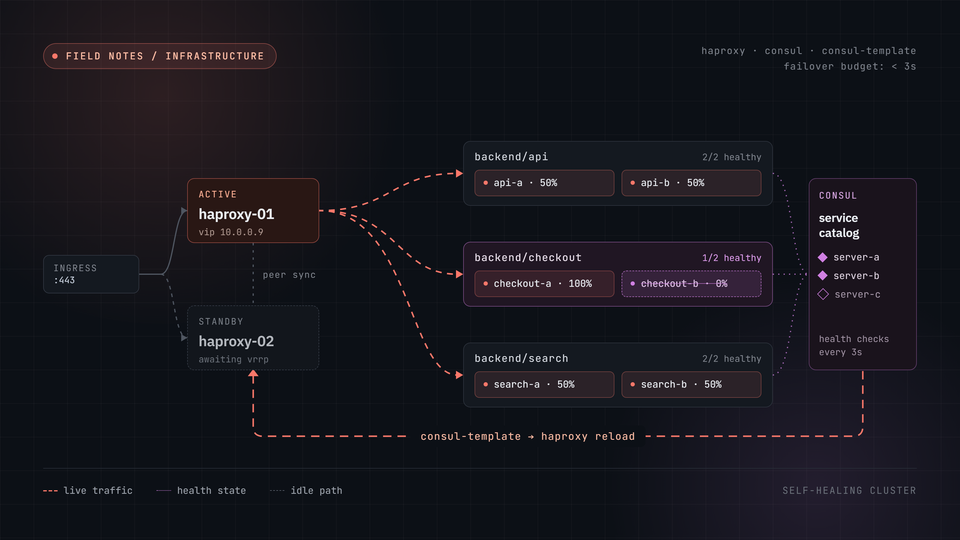Click the server-b diamond icon
Screen dimensions: 960x540
(x=823, y=276)
